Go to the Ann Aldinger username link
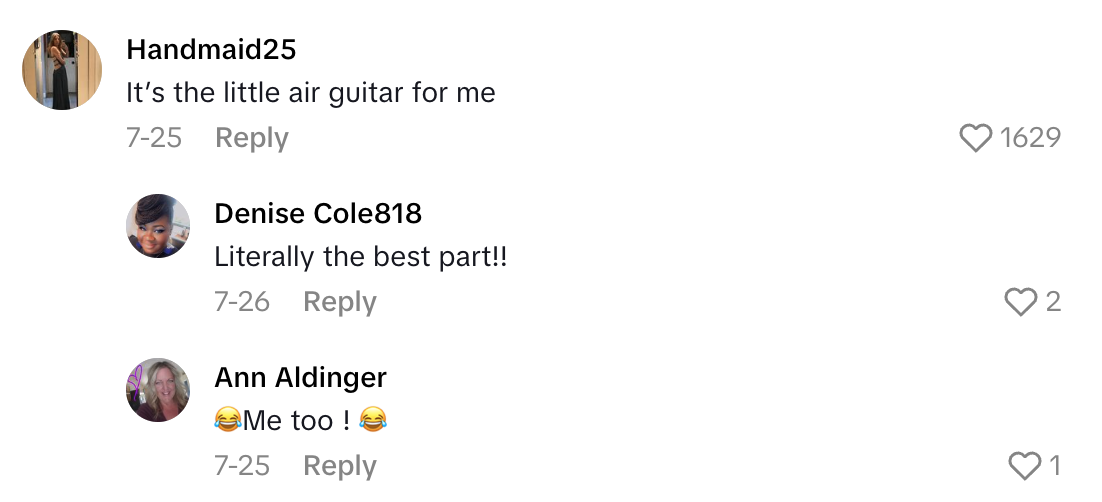Screen dimensions: 1102x502 point(300,377)
